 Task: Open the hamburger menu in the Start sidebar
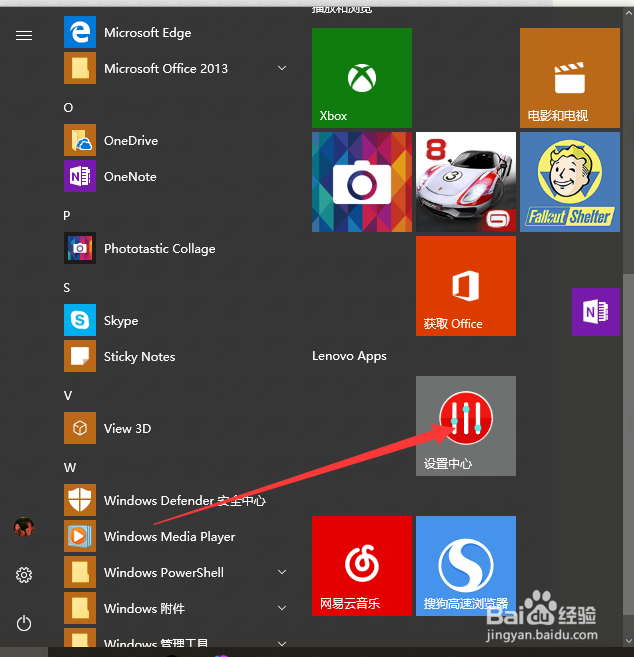pyautogui.click(x=24, y=36)
